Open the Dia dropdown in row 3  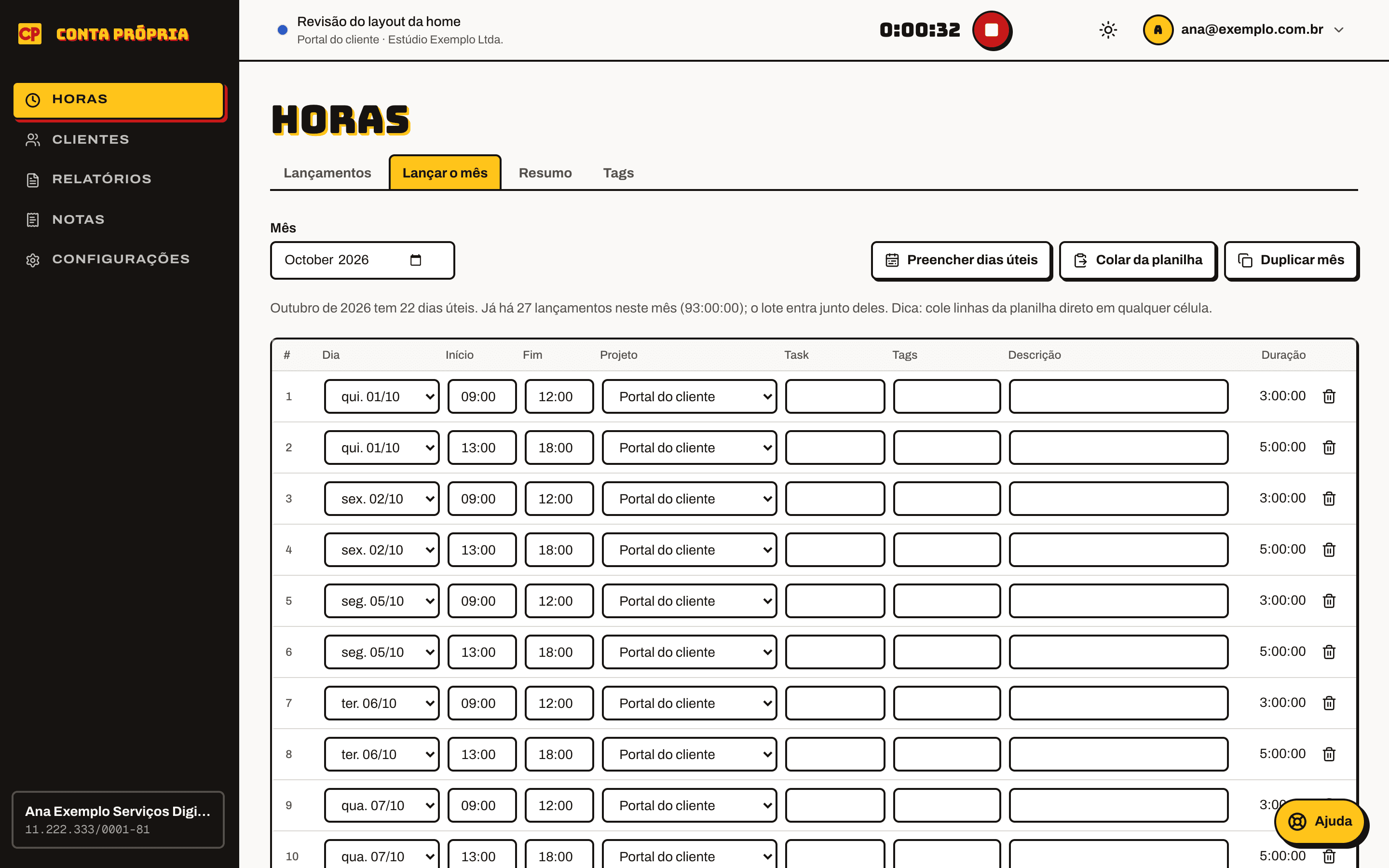click(381, 498)
